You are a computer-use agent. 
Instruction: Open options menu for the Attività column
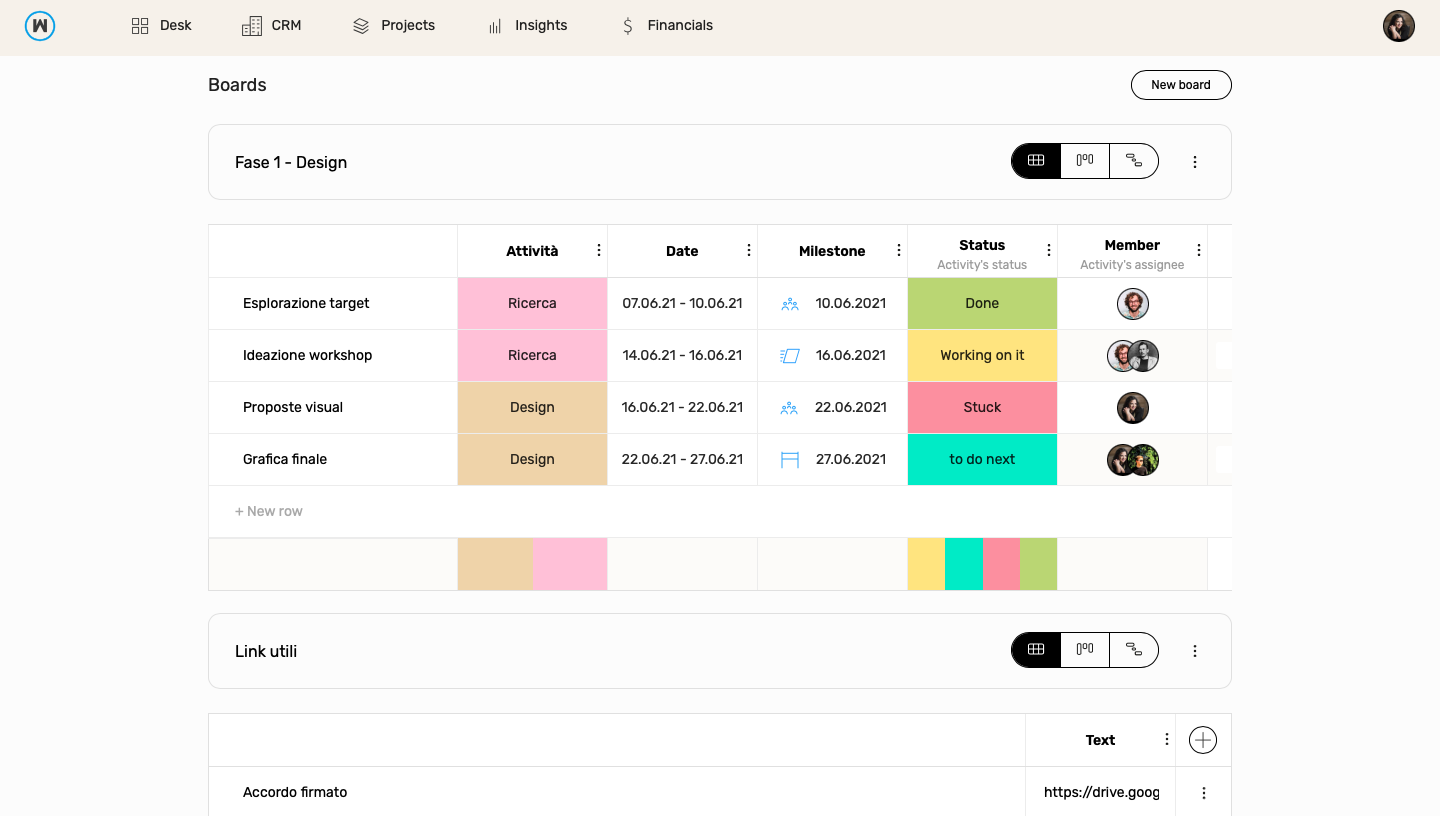[x=599, y=250]
